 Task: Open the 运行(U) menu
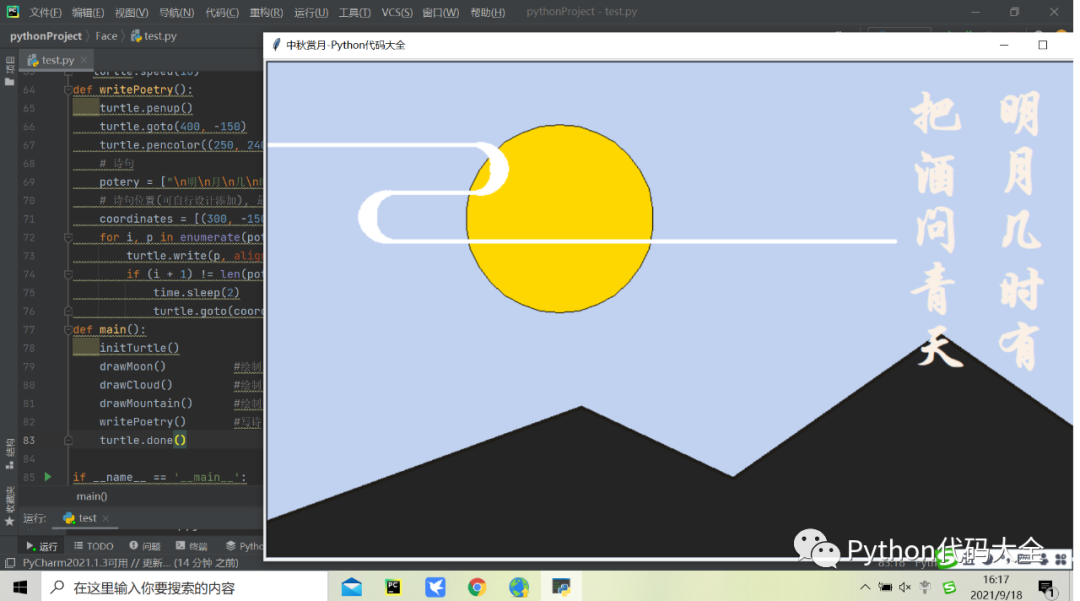(x=311, y=12)
